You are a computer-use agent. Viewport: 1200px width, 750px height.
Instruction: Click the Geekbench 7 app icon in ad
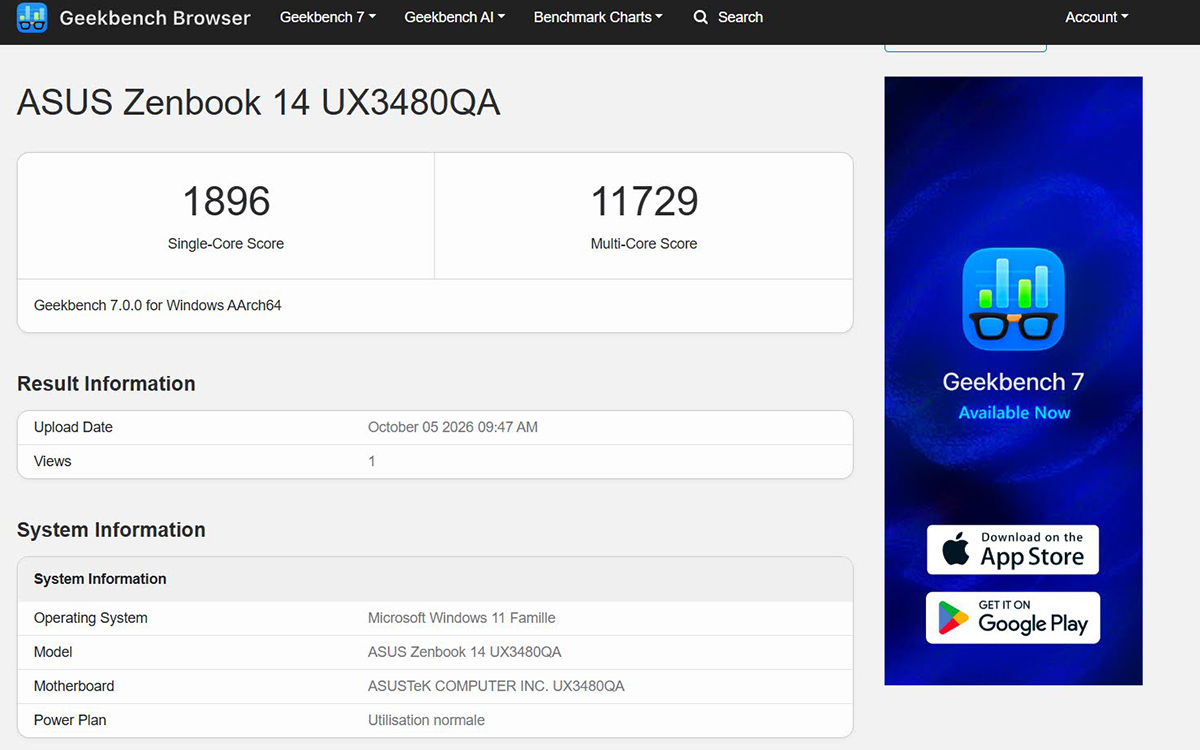[1013, 299]
